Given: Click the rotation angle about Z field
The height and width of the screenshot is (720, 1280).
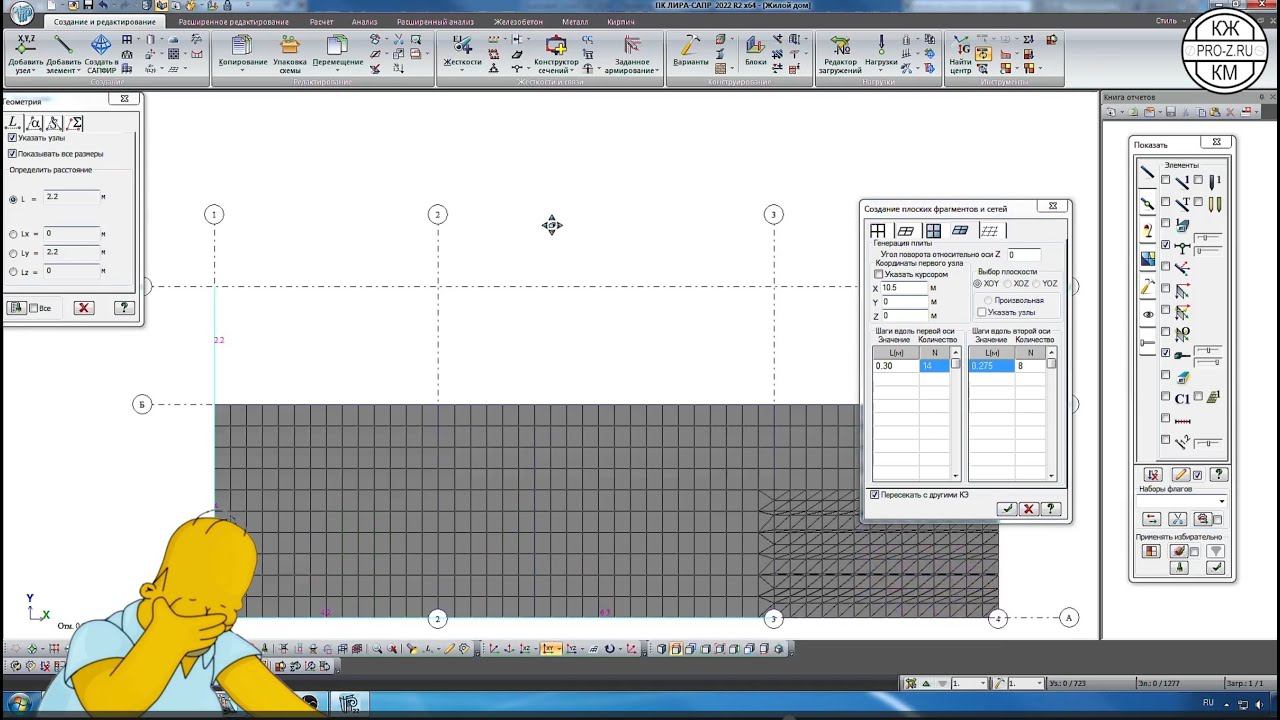Looking at the screenshot, I should click(x=1023, y=255).
